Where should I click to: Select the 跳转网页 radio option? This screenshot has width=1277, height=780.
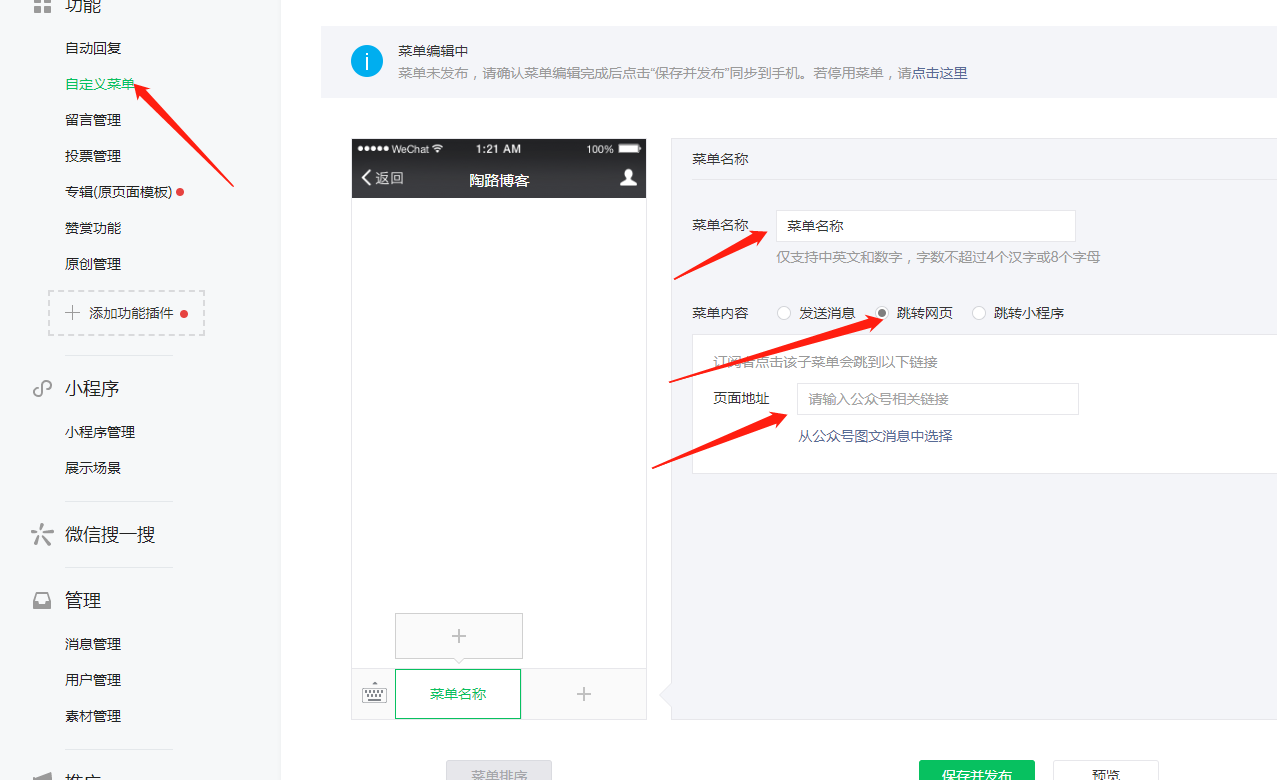[882, 313]
